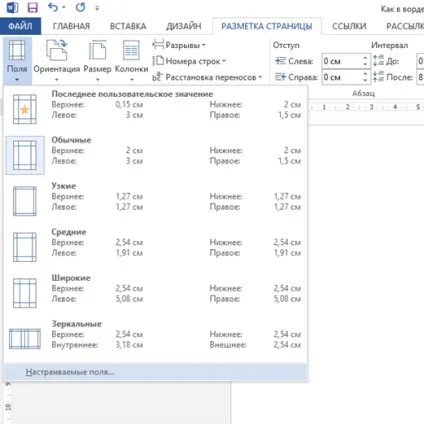Switch to the ССЫЛКИ tab
The height and width of the screenshot is (424, 424).
[349, 26]
